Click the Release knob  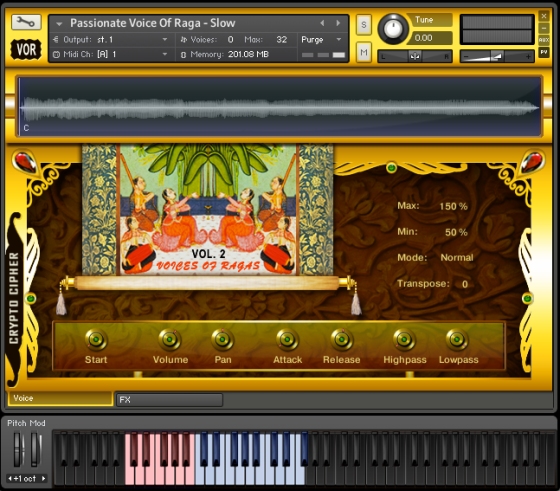(341, 339)
